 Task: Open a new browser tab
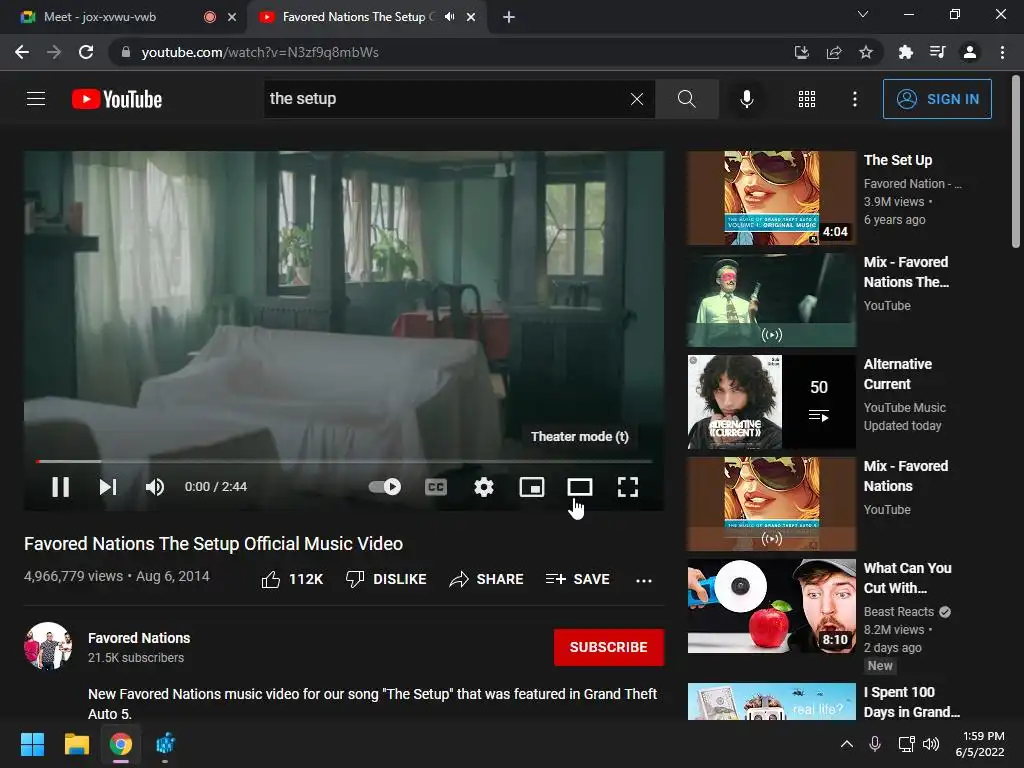[x=509, y=17]
